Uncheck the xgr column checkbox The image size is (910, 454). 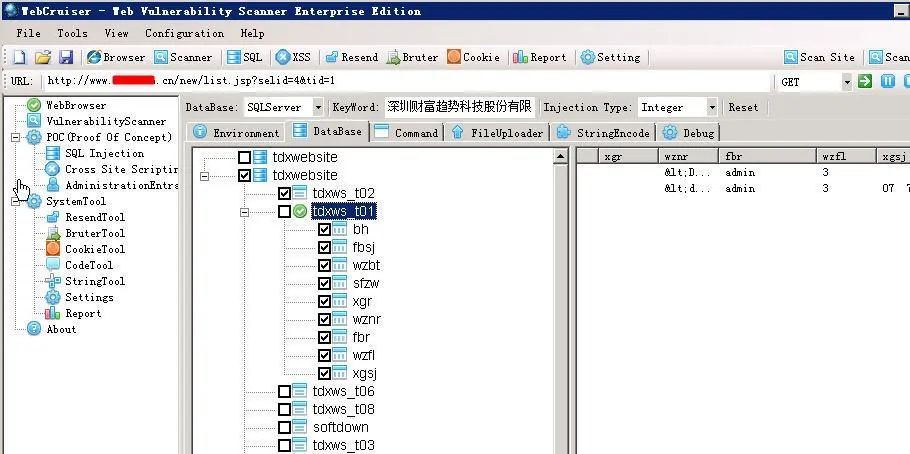(x=324, y=301)
